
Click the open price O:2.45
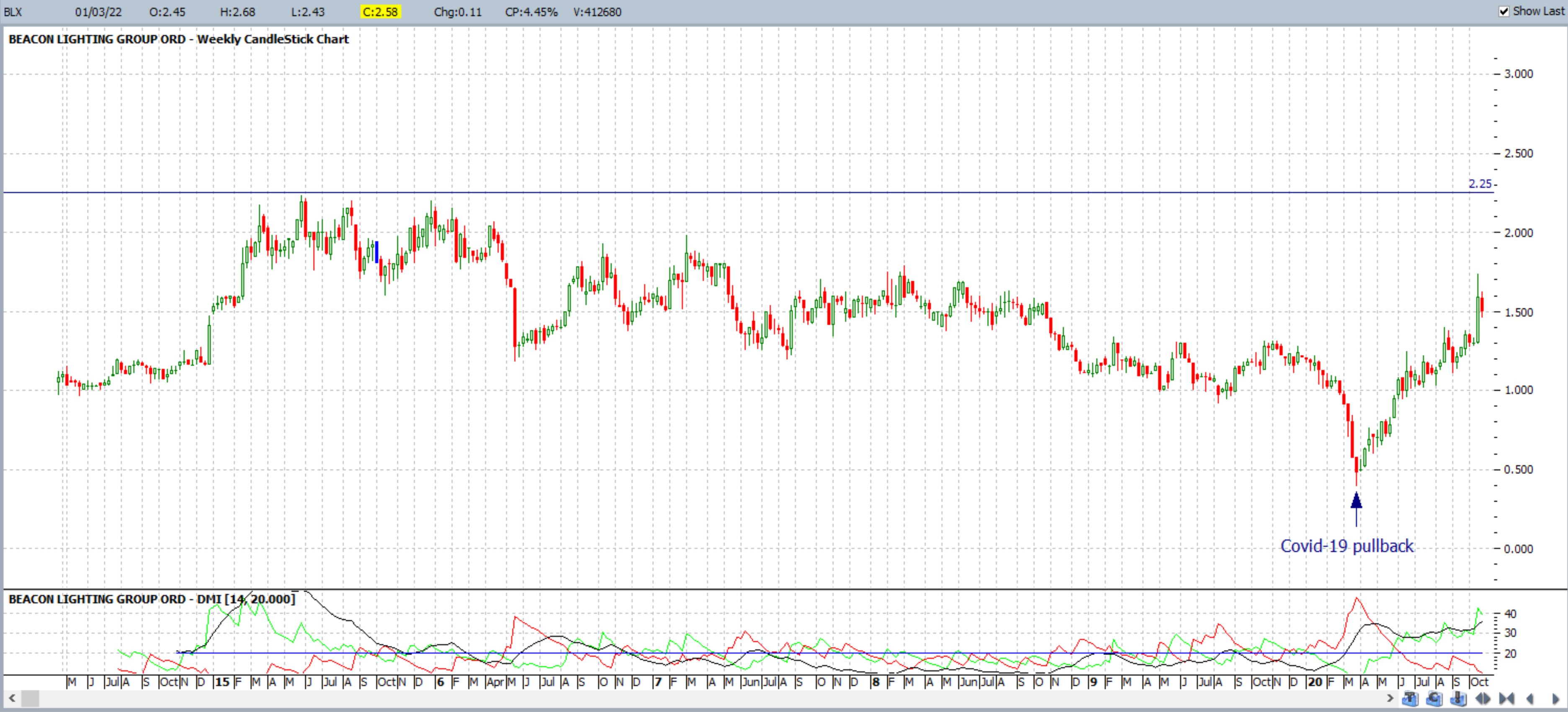click(167, 12)
